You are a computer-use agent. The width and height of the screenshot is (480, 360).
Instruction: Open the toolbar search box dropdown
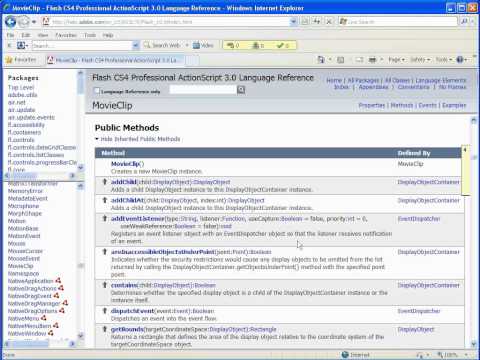coord(135,45)
